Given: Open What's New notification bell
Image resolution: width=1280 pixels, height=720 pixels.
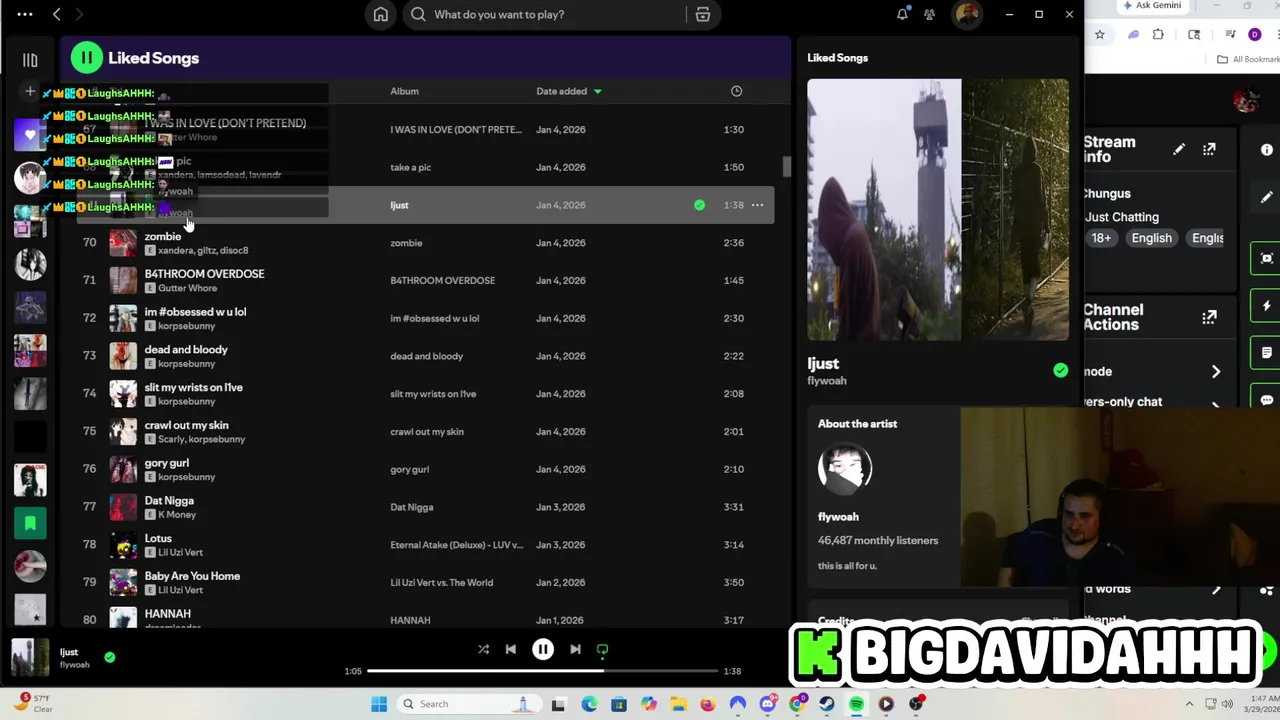Looking at the screenshot, I should 902,14.
